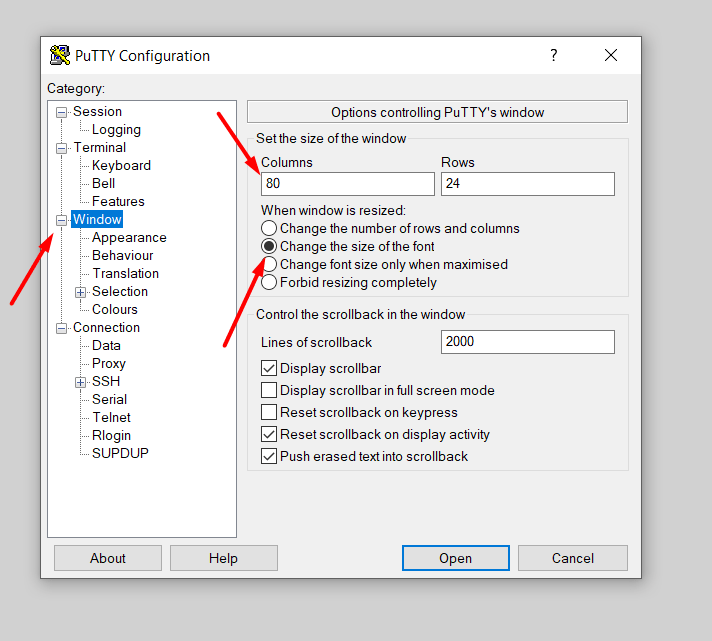Select Change the number of rows and columns
Viewport: 712px width, 641px height.
[391, 228]
